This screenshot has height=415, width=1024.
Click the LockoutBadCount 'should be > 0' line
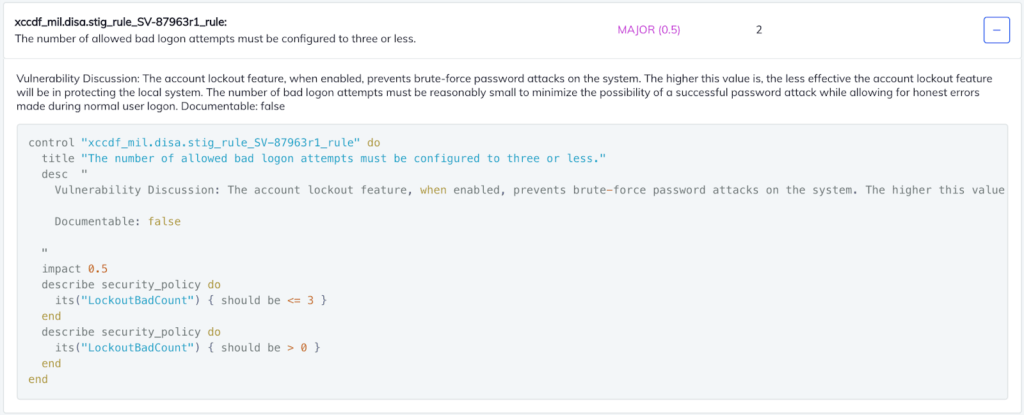187,347
